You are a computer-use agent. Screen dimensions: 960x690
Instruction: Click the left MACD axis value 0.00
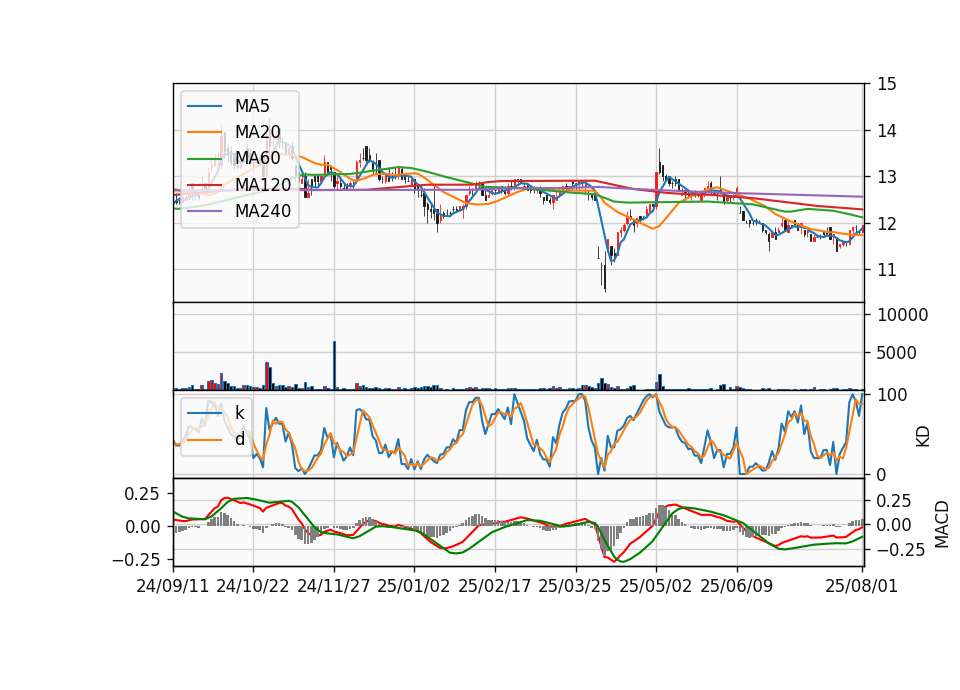click(x=143, y=527)
